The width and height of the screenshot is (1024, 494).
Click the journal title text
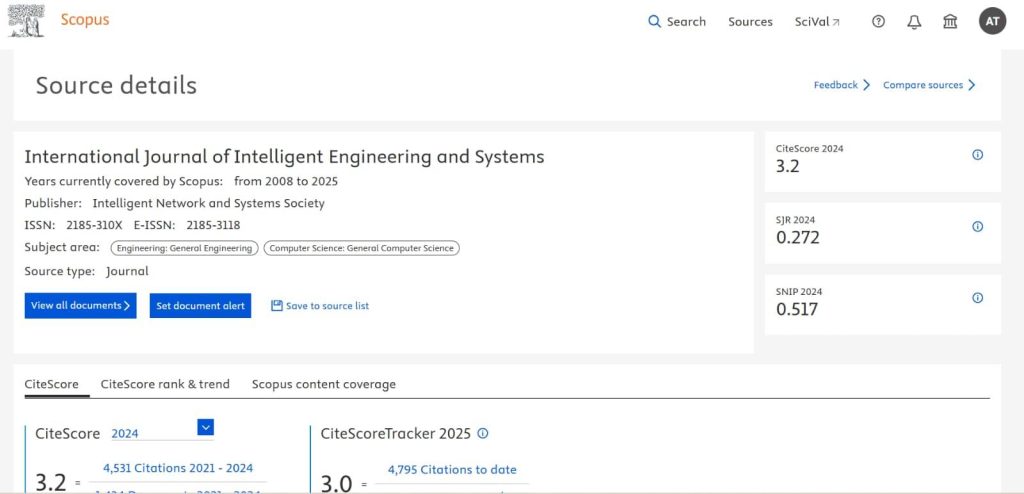pos(284,157)
